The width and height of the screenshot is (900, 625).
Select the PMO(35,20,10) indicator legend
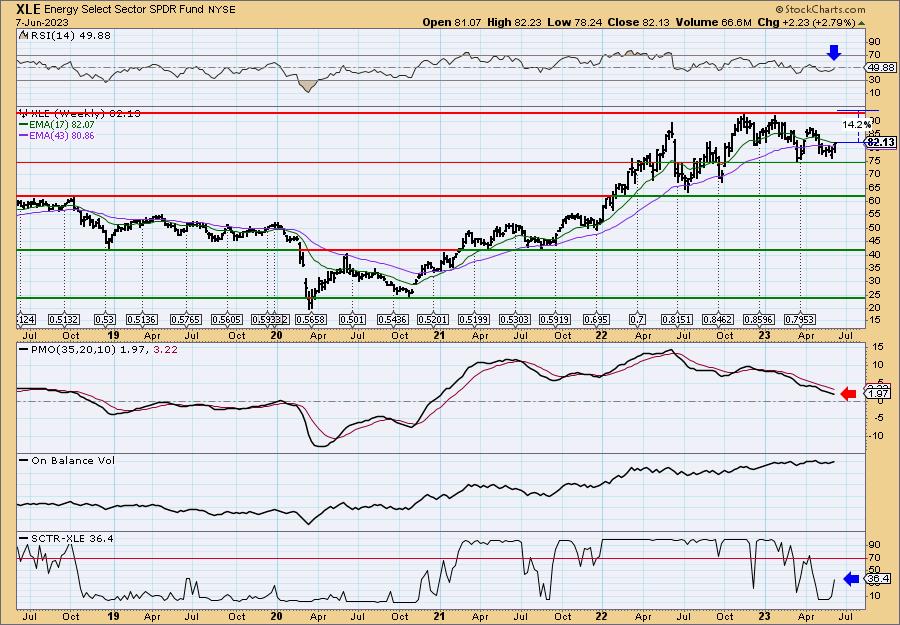(98, 349)
